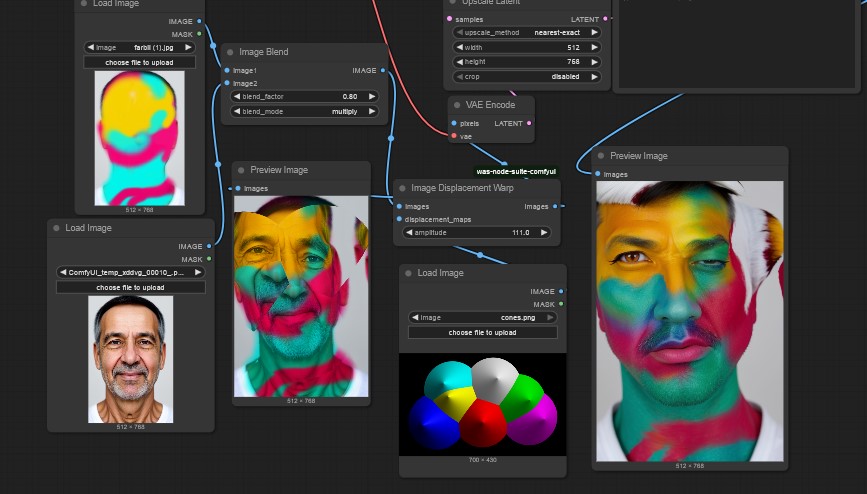Image resolution: width=867 pixels, height=494 pixels.
Task: Click the pixels input socket on VAE Encode
Action: click(x=454, y=123)
